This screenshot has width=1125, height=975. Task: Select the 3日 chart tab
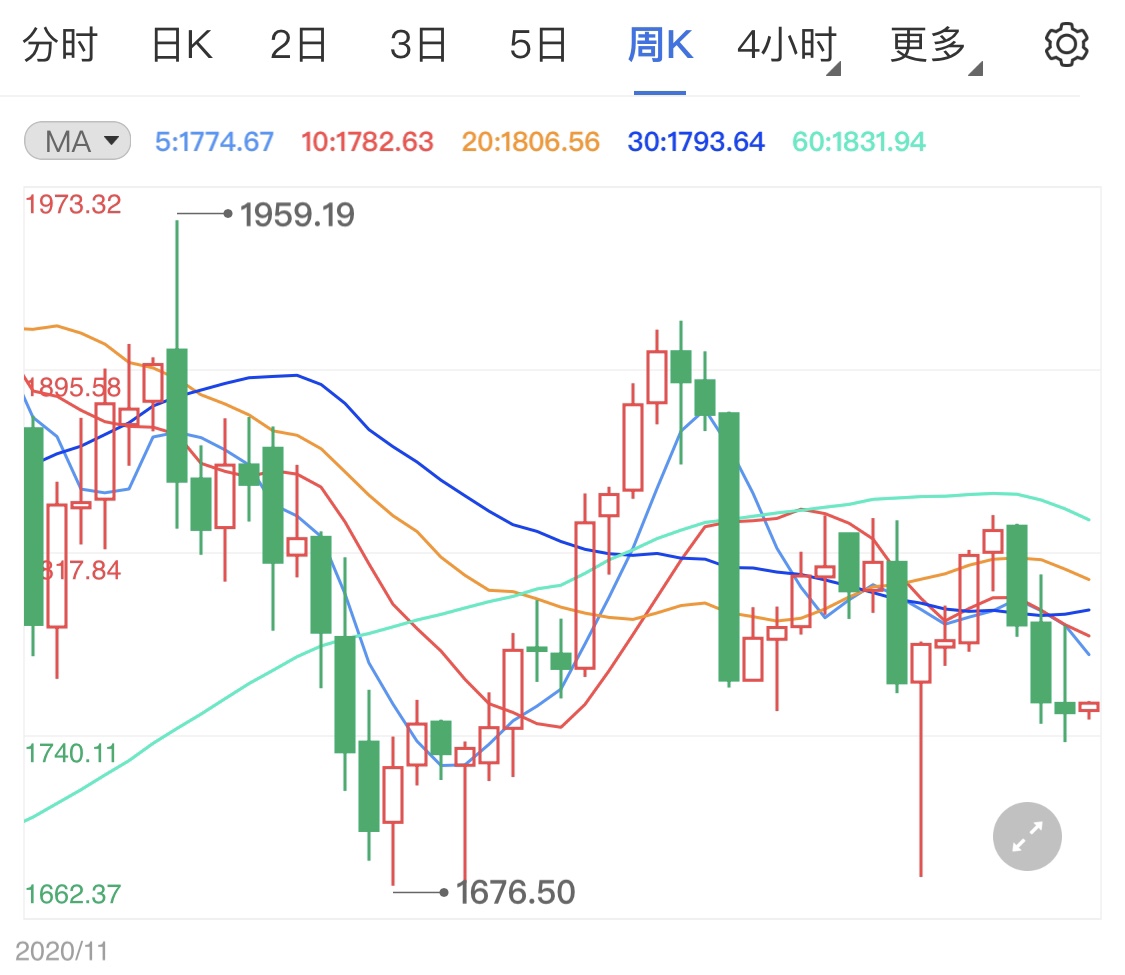(418, 45)
